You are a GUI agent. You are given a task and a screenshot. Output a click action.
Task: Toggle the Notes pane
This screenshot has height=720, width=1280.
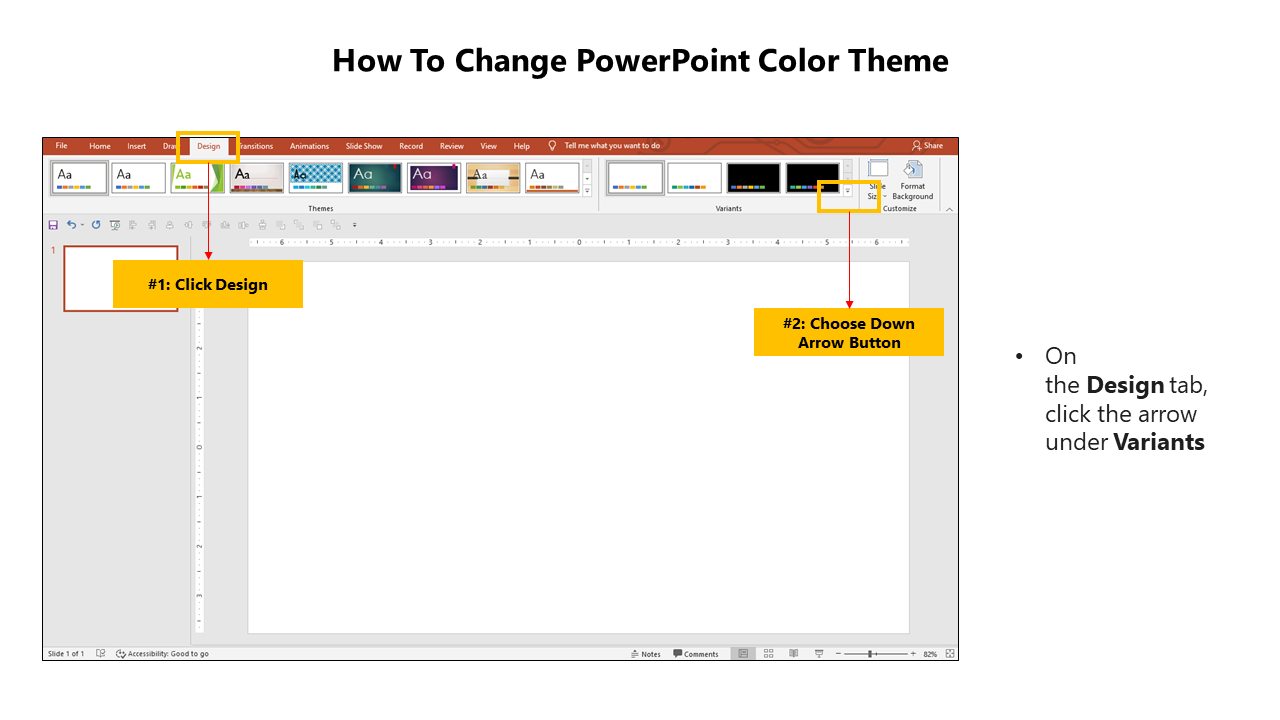tap(646, 654)
